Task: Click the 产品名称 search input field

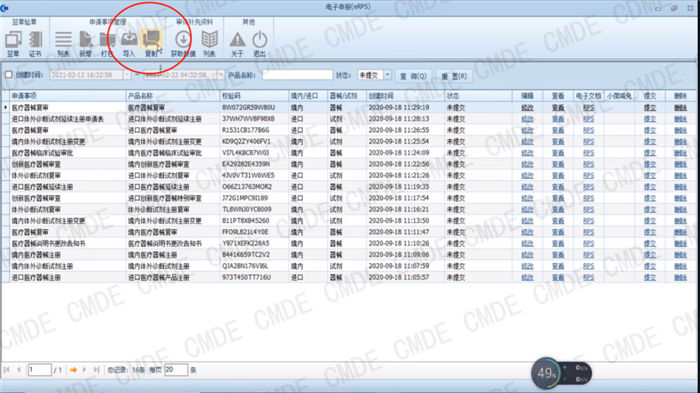Action: [x=297, y=75]
